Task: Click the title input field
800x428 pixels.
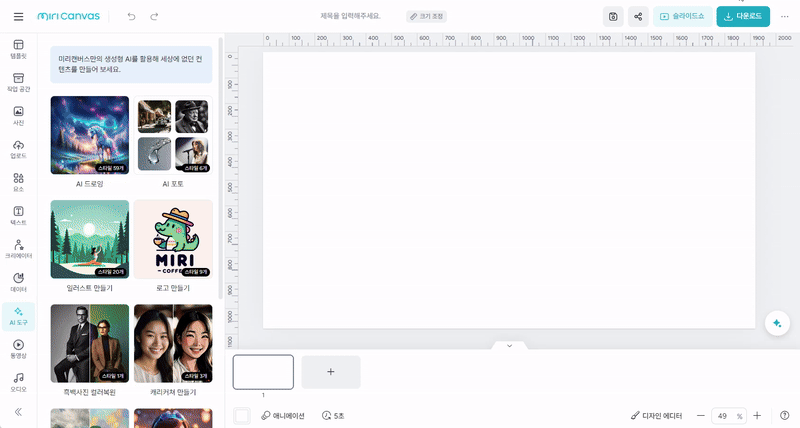Action: click(351, 16)
